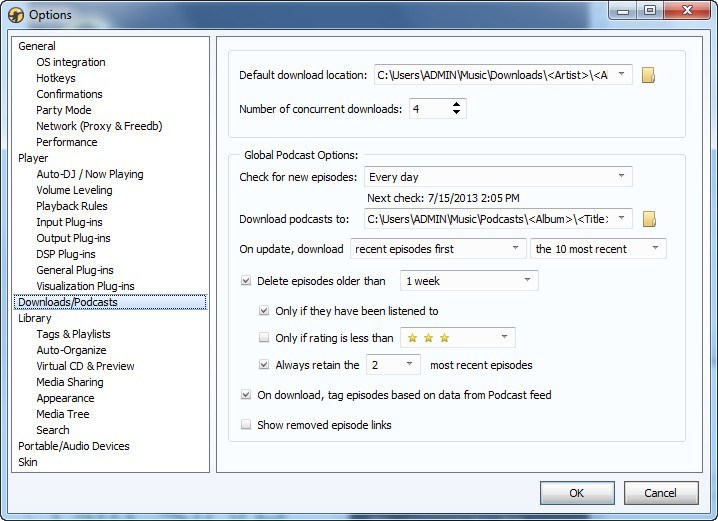Open Media Tree settings
The image size is (718, 521).
63,414
